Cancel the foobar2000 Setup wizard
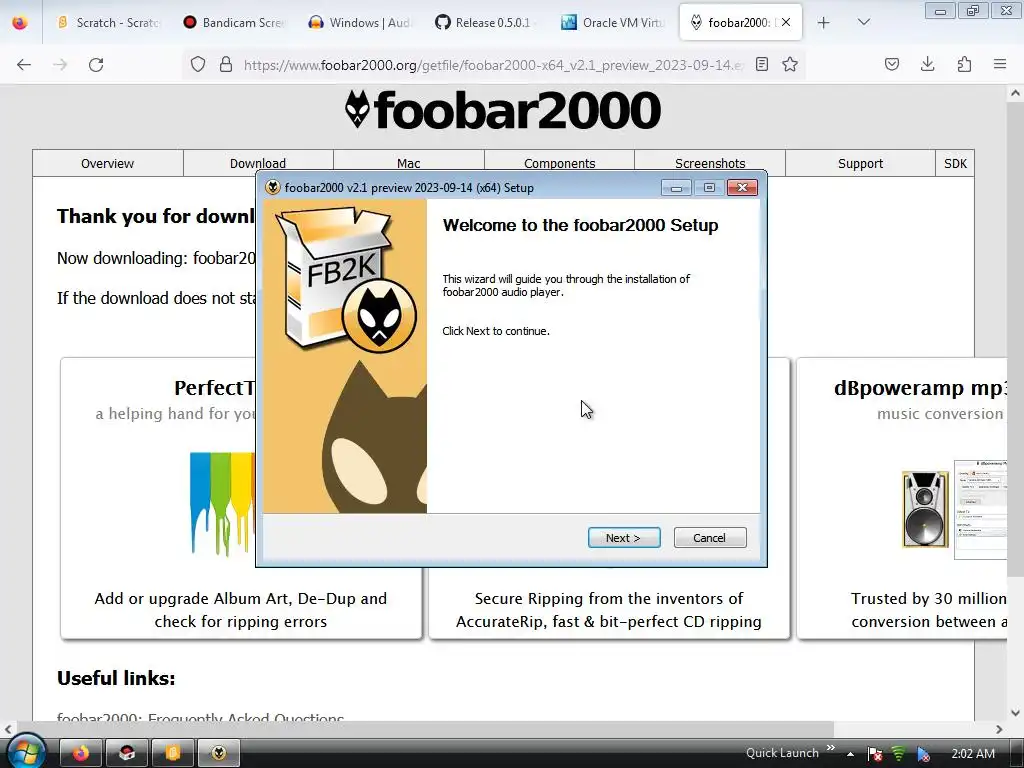 (x=709, y=537)
